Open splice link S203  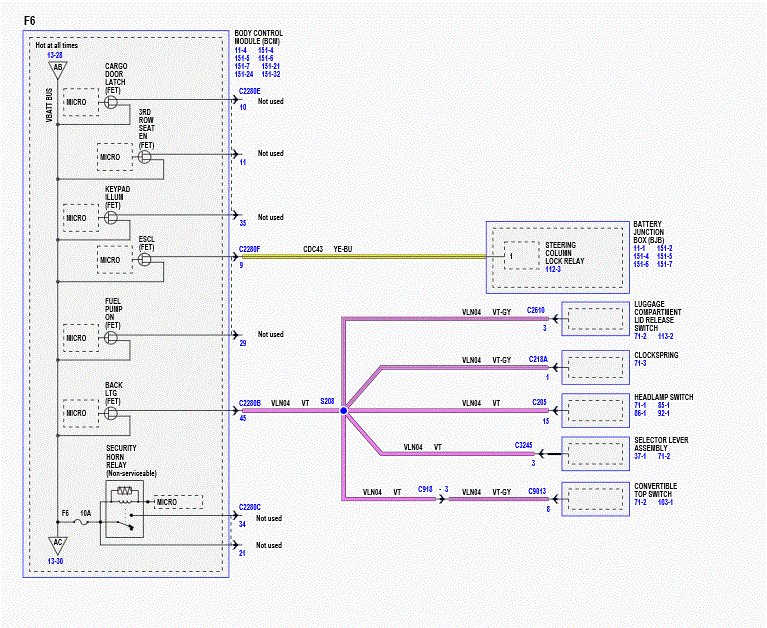(327, 402)
